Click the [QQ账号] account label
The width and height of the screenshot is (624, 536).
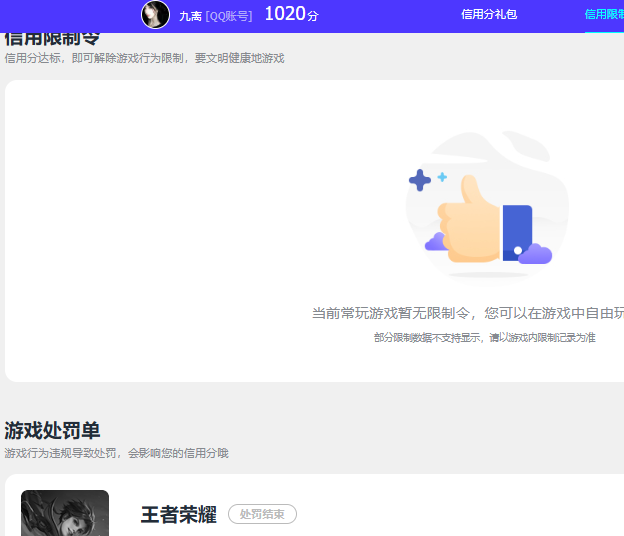pos(229,16)
